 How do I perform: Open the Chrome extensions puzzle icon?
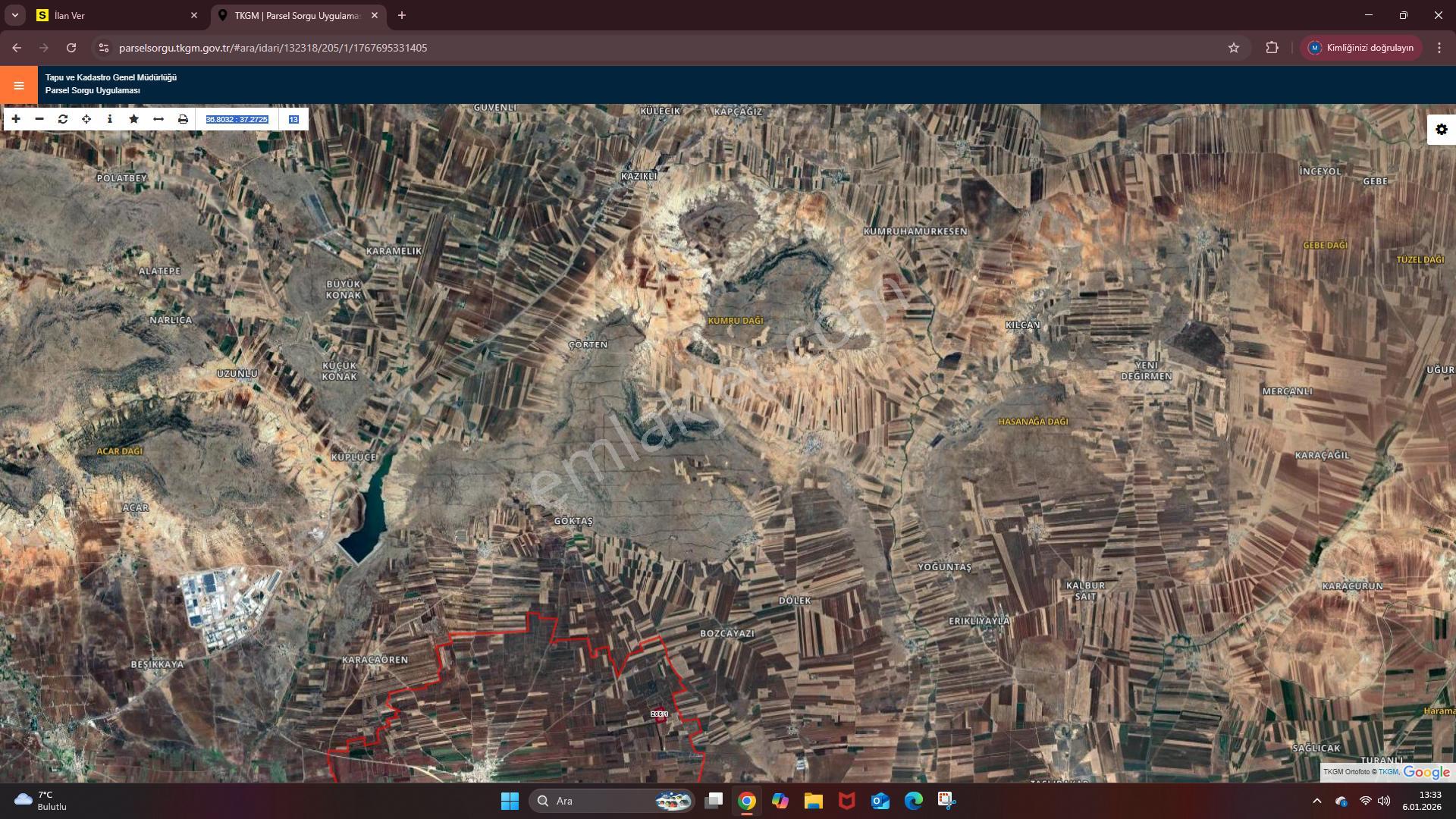pyautogui.click(x=1272, y=48)
